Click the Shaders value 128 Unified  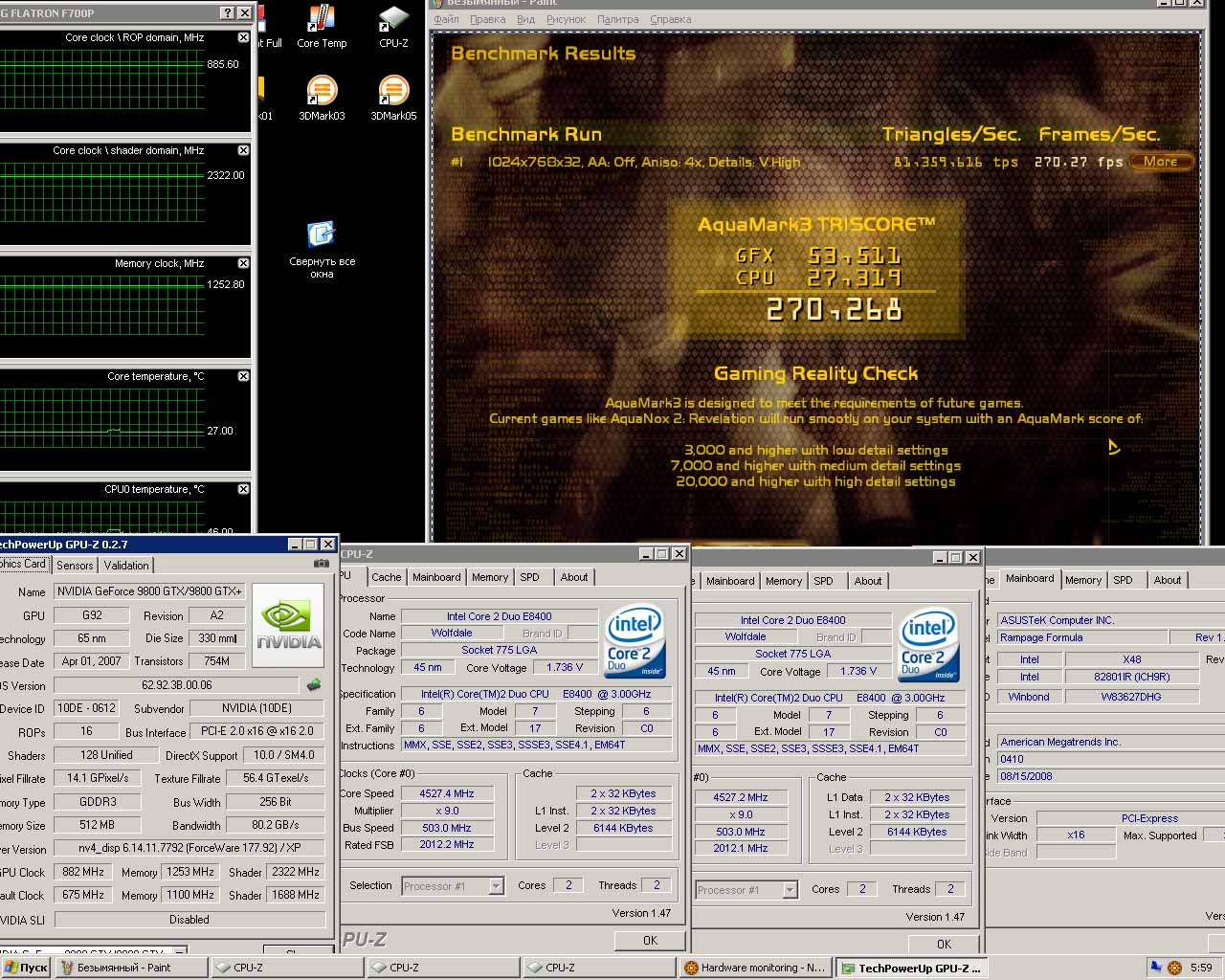pyautogui.click(x=106, y=755)
